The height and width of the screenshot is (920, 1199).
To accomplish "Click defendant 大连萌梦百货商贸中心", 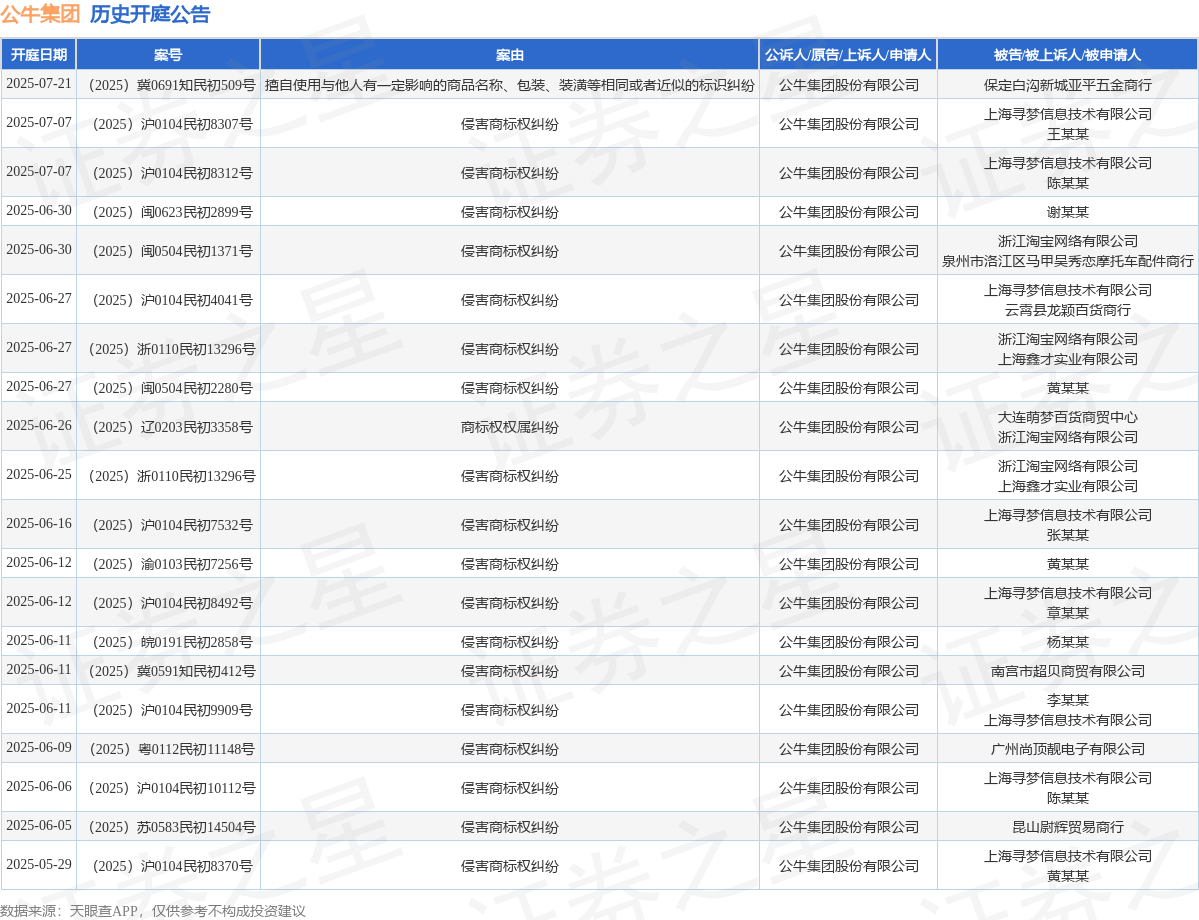I will pyautogui.click(x=1067, y=417).
